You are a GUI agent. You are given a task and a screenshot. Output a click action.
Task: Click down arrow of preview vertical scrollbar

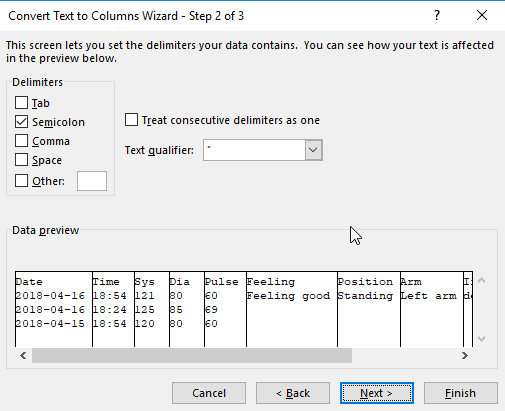coord(481,339)
